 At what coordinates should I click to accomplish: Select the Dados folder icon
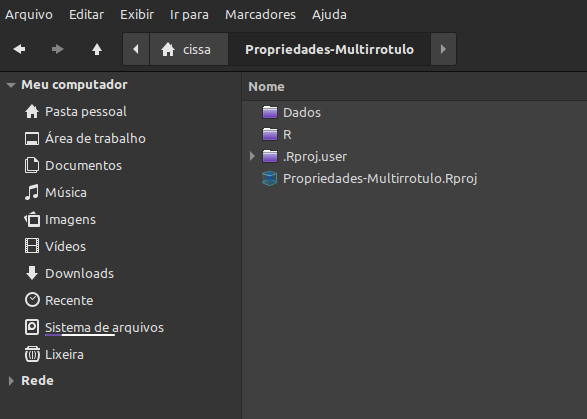(x=270, y=112)
